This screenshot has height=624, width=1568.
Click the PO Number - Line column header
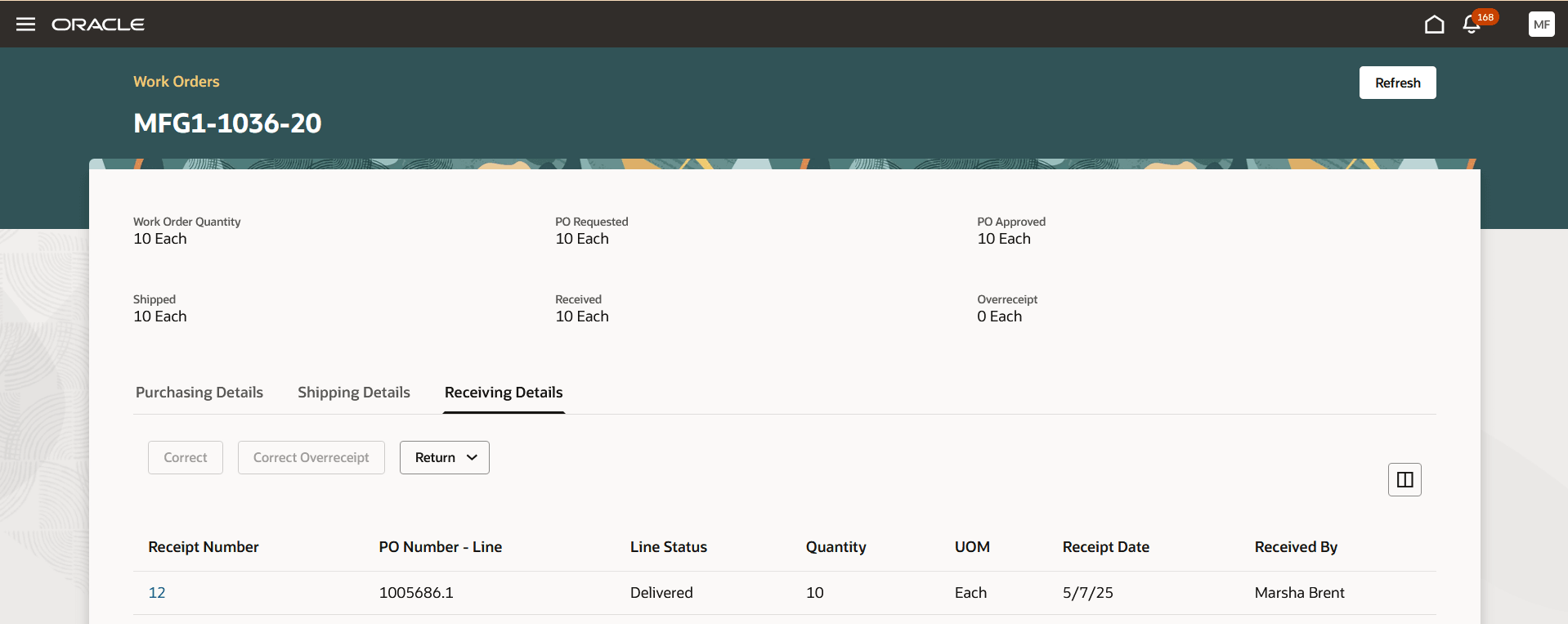click(x=441, y=547)
